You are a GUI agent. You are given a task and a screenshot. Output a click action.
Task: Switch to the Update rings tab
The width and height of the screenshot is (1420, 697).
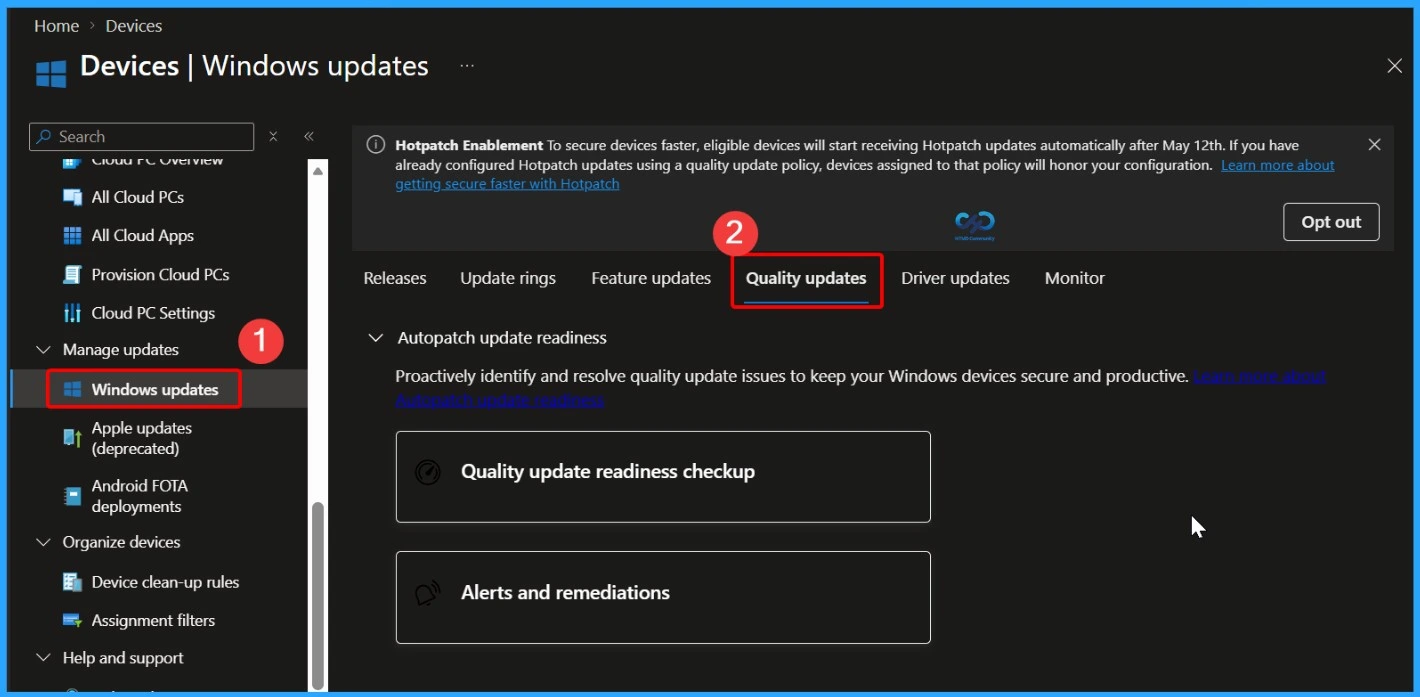tap(508, 278)
